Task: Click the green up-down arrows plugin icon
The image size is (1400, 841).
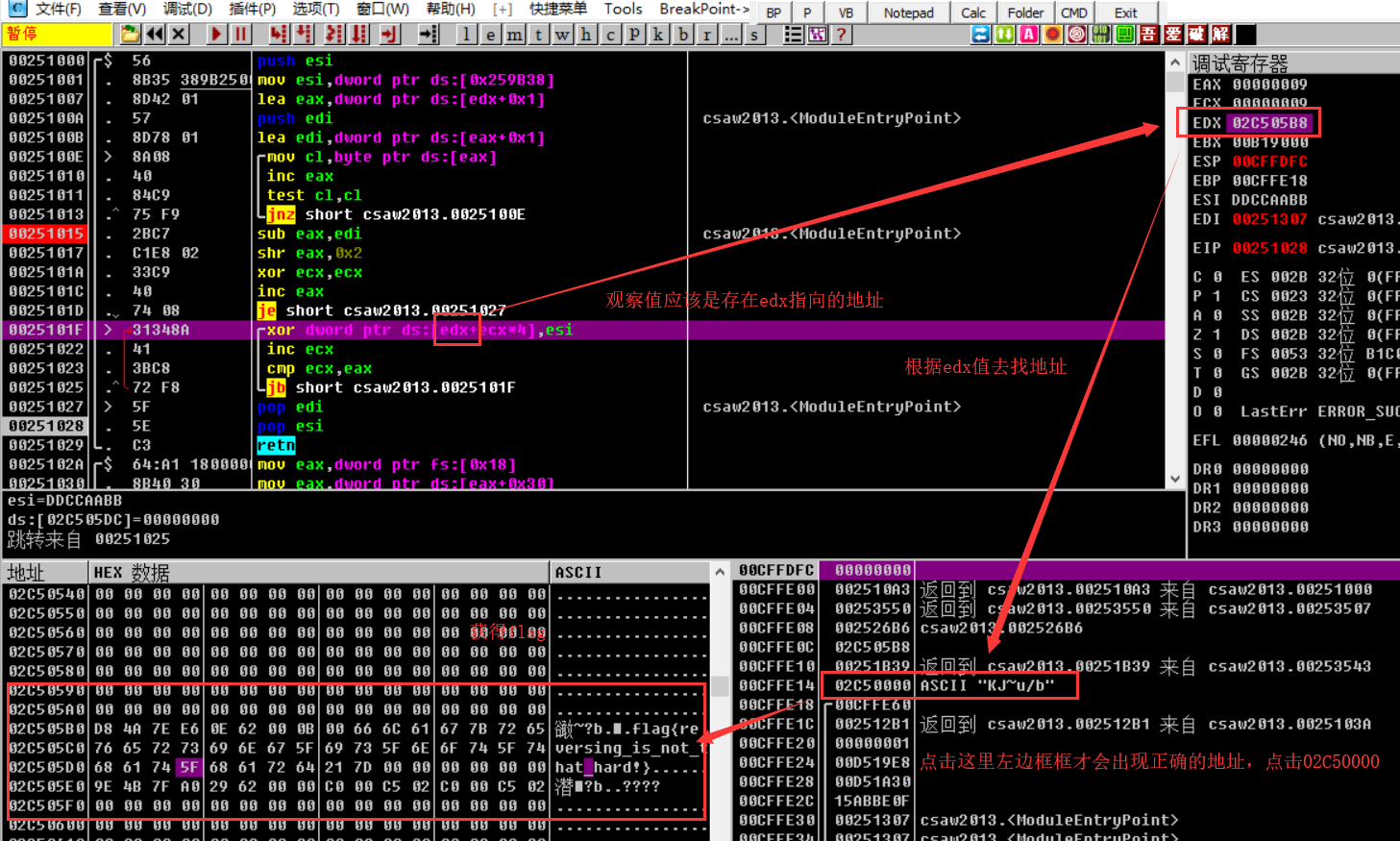Action: pyautogui.click(x=1004, y=35)
